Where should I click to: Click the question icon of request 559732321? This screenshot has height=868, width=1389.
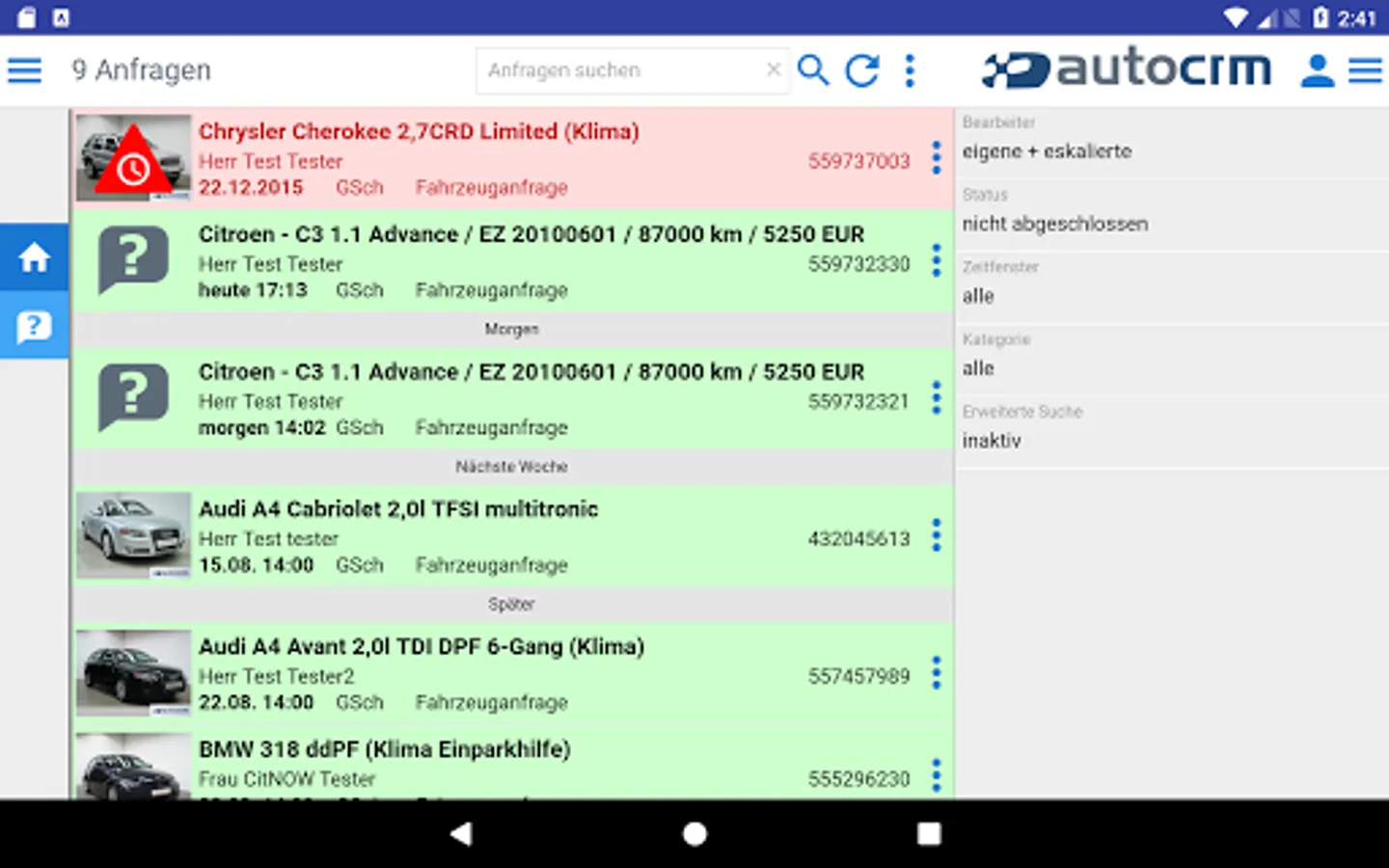[x=133, y=398]
